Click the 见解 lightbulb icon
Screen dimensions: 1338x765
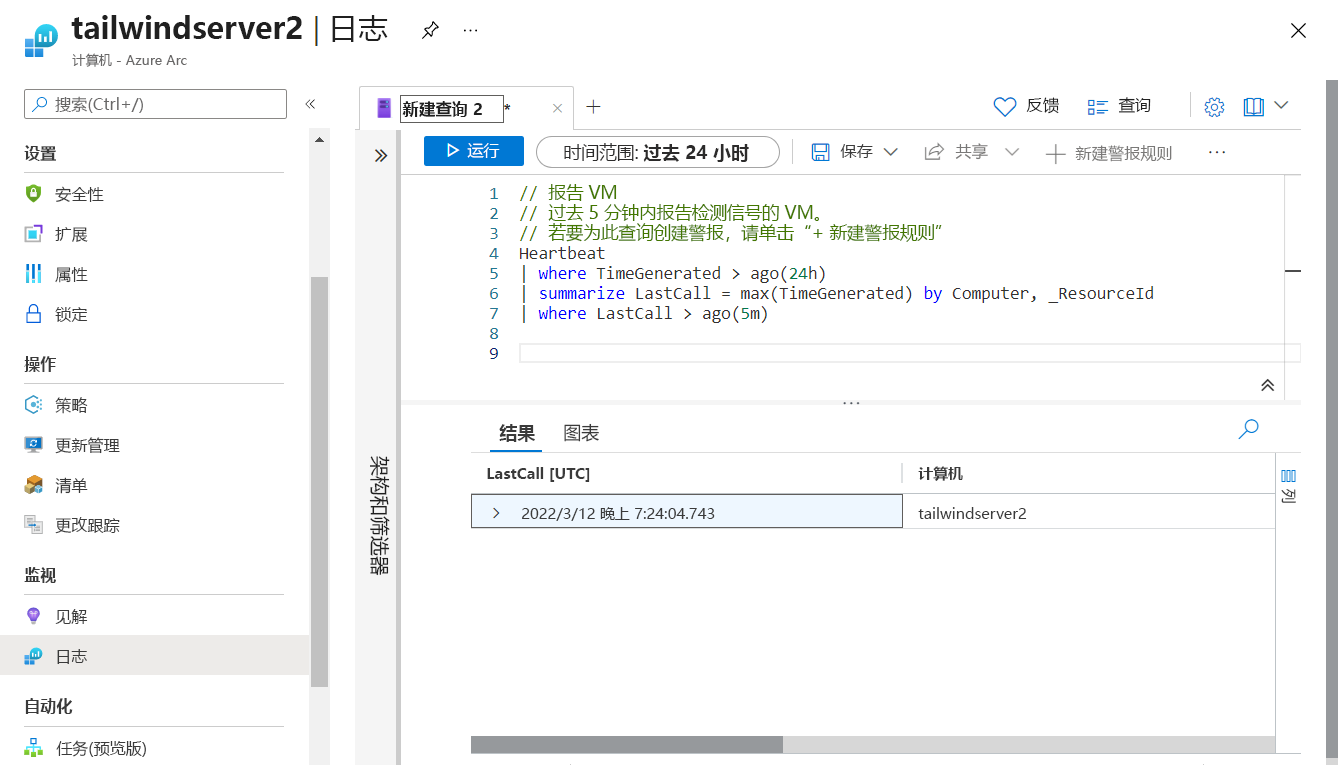[34, 616]
